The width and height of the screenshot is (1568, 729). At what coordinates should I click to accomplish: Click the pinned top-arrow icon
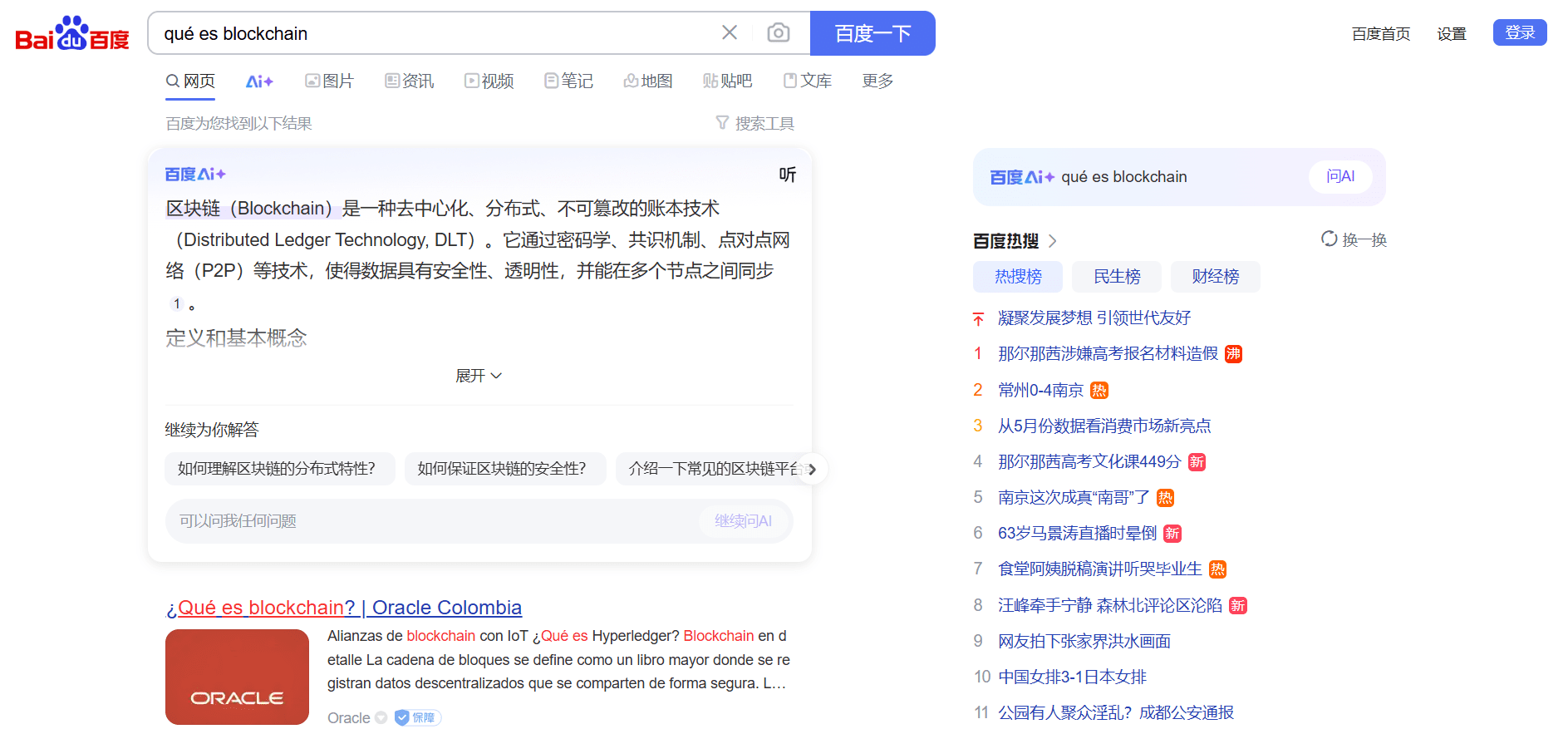point(978,318)
